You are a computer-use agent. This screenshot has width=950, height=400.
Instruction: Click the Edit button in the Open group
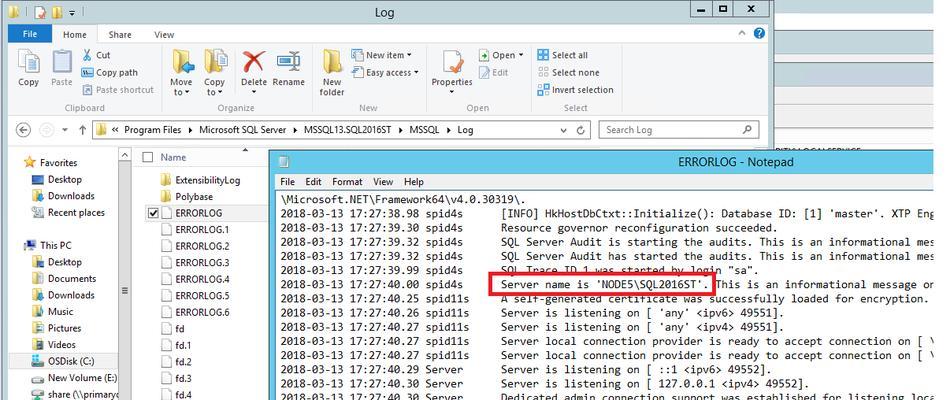[x=494, y=72]
